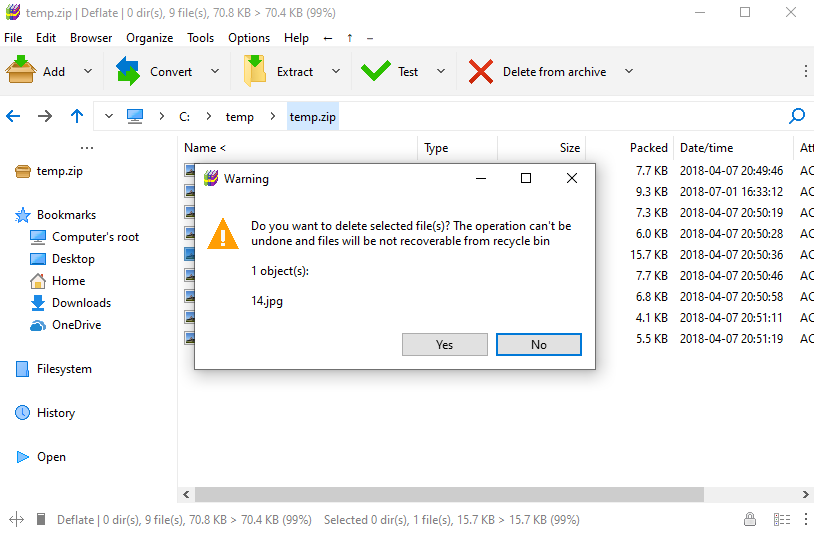Screen dimensions: 814x533
Task: Open the Options menu
Action: [249, 38]
